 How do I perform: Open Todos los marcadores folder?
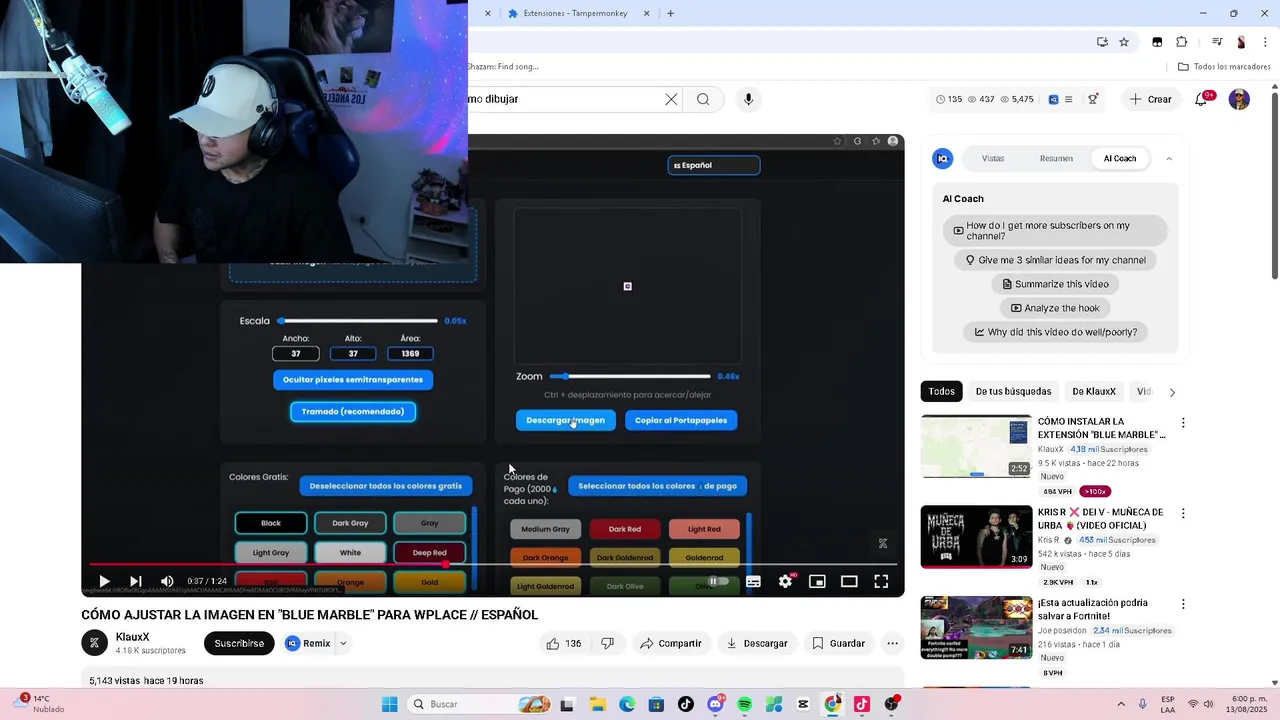tap(1224, 66)
